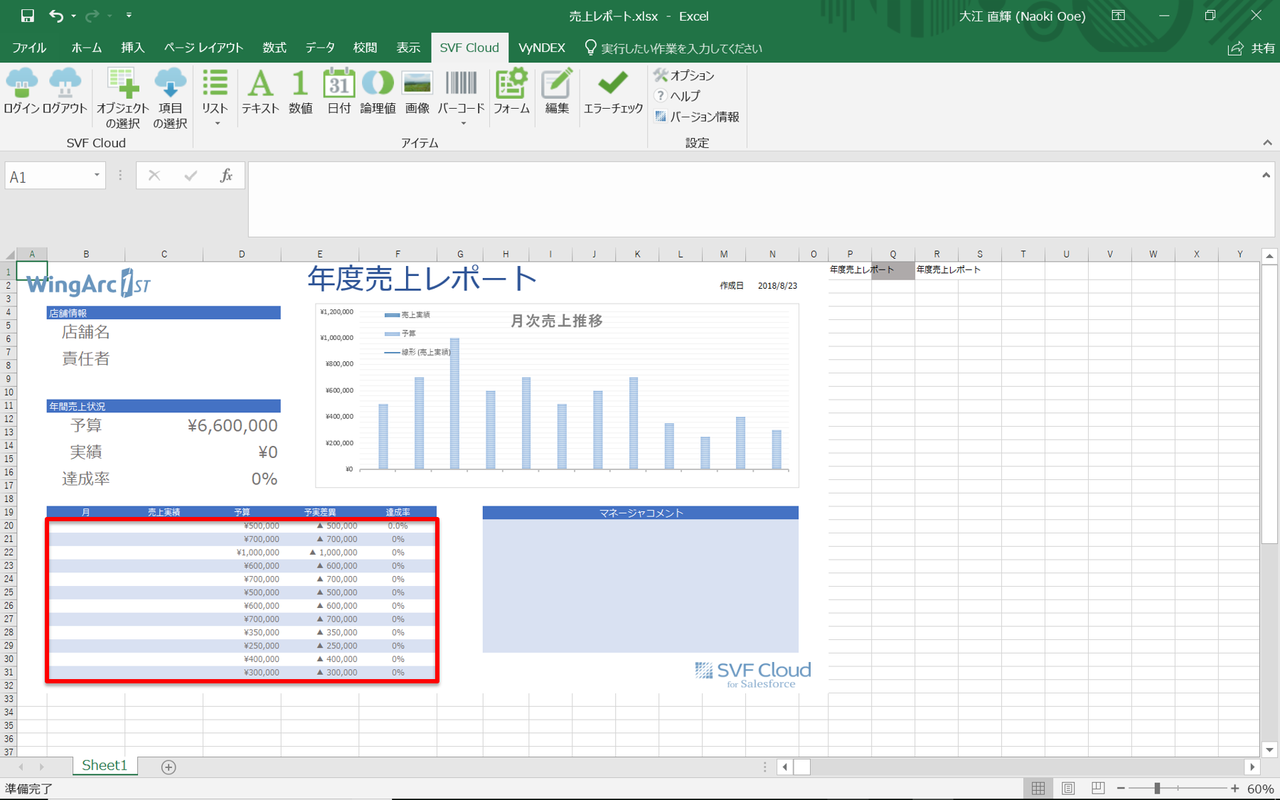Click the Save icon in quick access toolbar
Image resolution: width=1280 pixels, height=800 pixels.
[x=27, y=16]
